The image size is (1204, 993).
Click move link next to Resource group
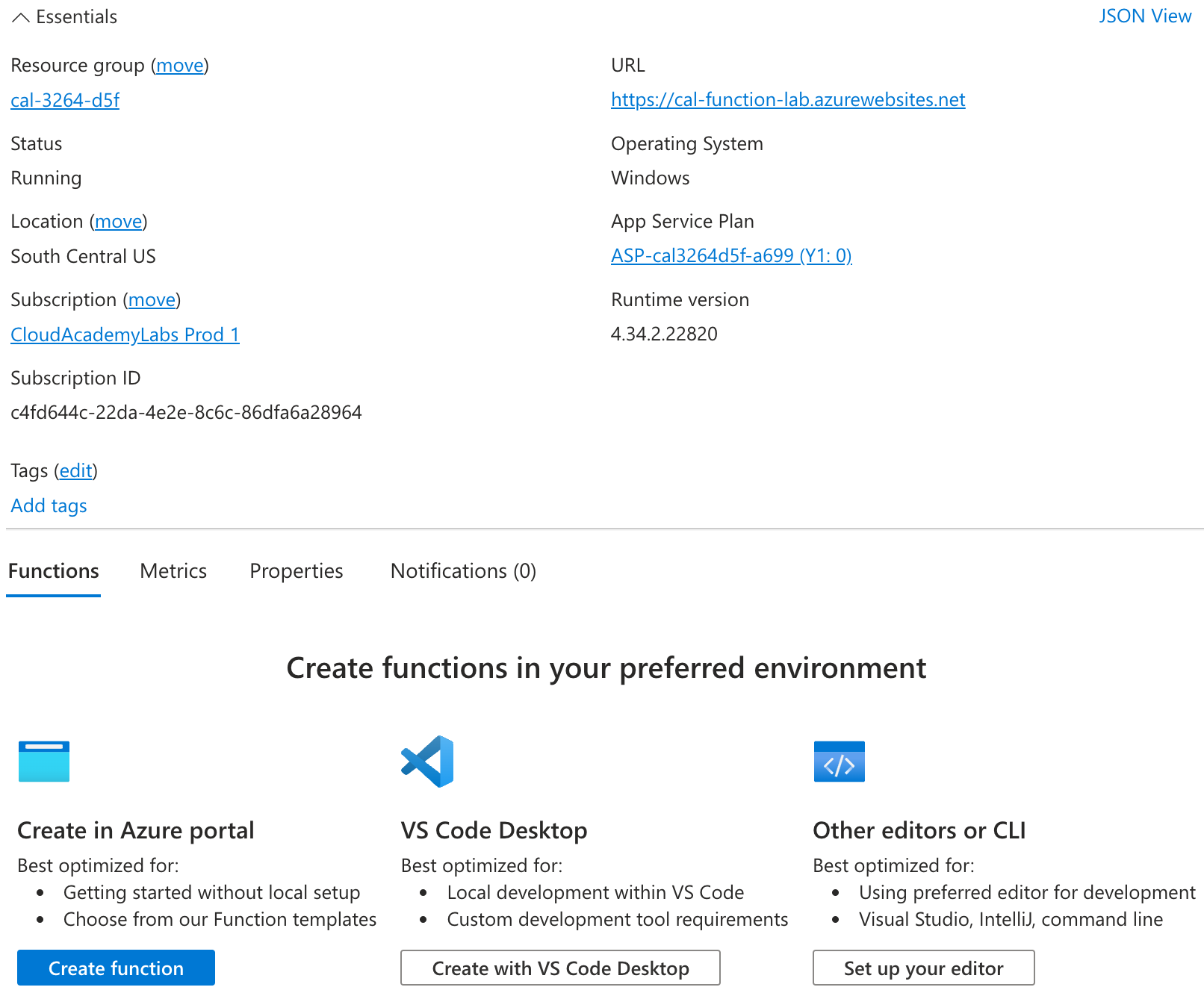coord(180,66)
